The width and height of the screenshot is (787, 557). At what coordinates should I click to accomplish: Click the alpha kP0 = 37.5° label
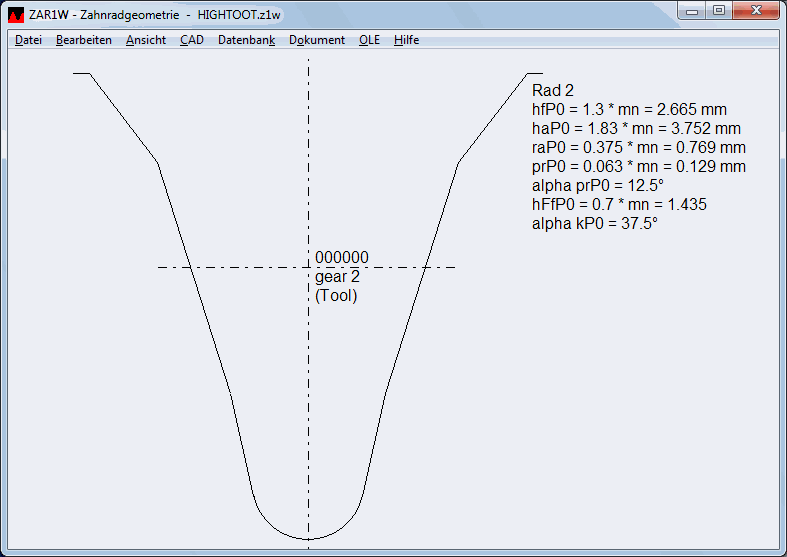click(594, 224)
